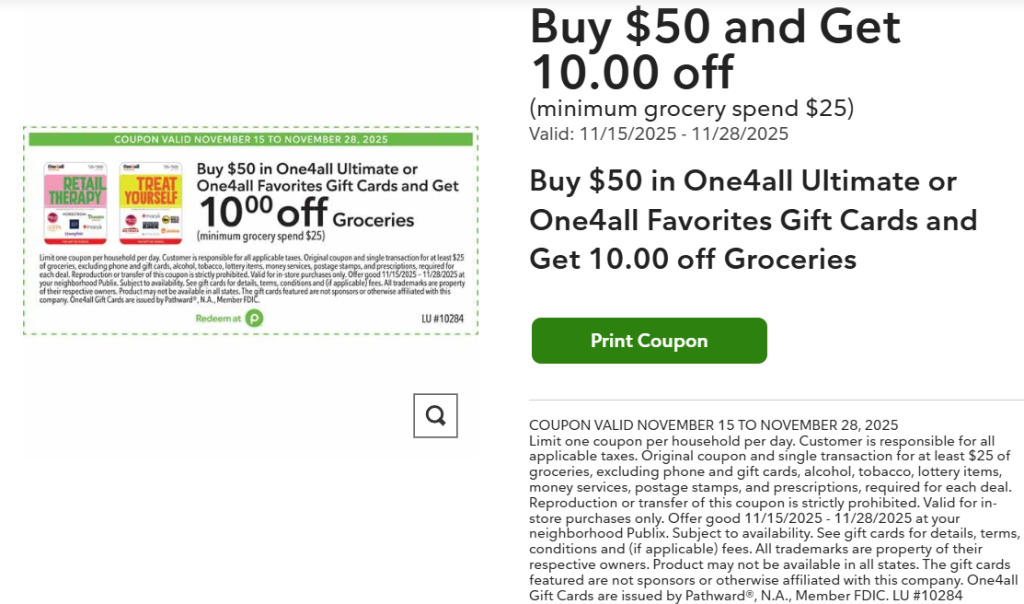Screen dimensions: 1024x604
Task: Click the 'Buy $50 and Get 10.00 off' heading
Action: pyautogui.click(x=715, y=48)
